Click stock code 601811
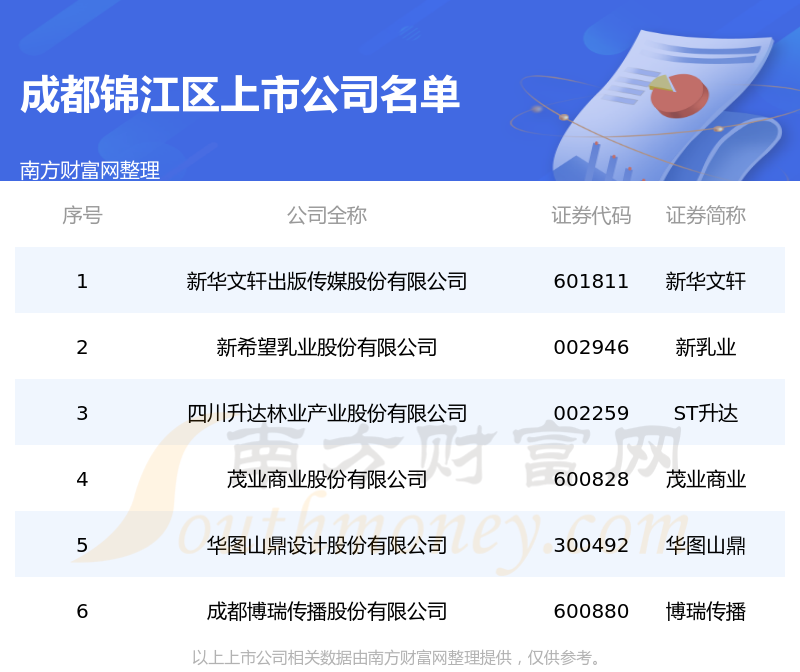This screenshot has width=800, height=672. coord(591,281)
